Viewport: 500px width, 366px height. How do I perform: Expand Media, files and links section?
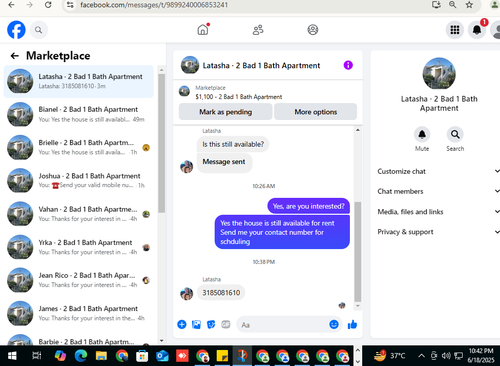pyautogui.click(x=438, y=212)
